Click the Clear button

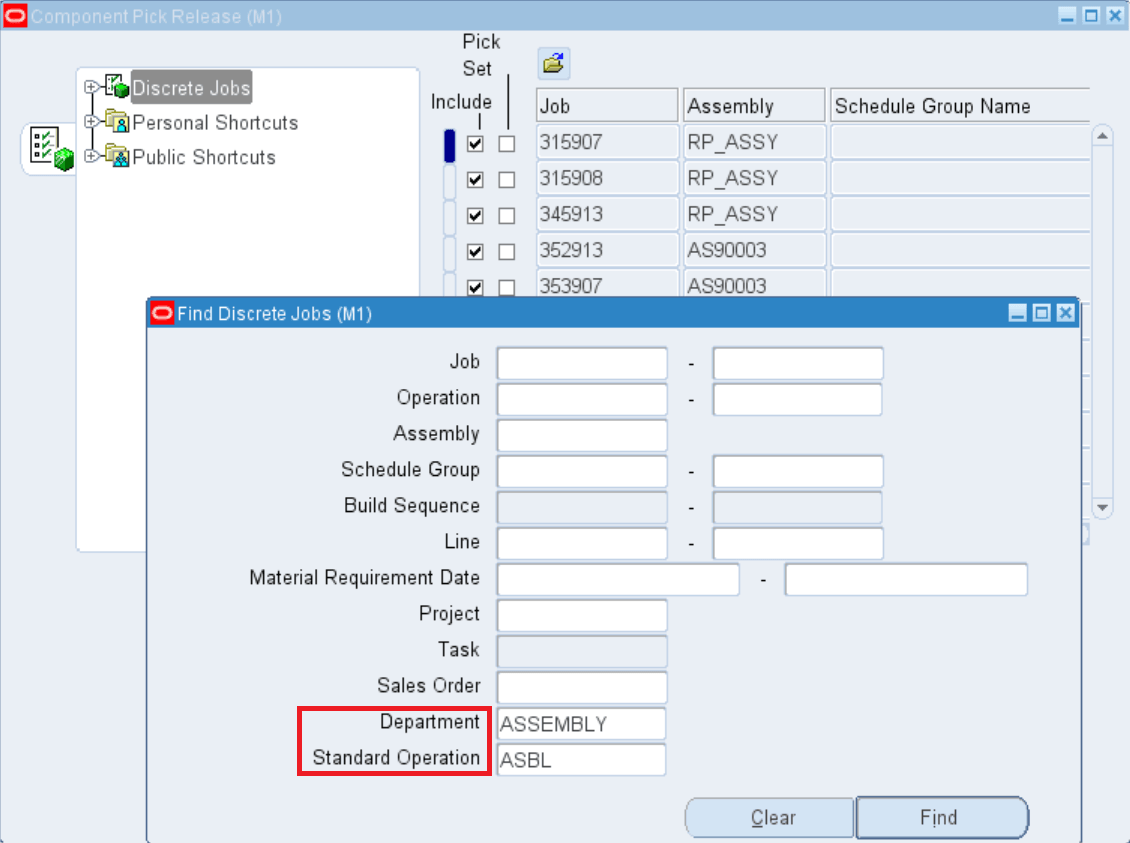pyautogui.click(x=770, y=818)
